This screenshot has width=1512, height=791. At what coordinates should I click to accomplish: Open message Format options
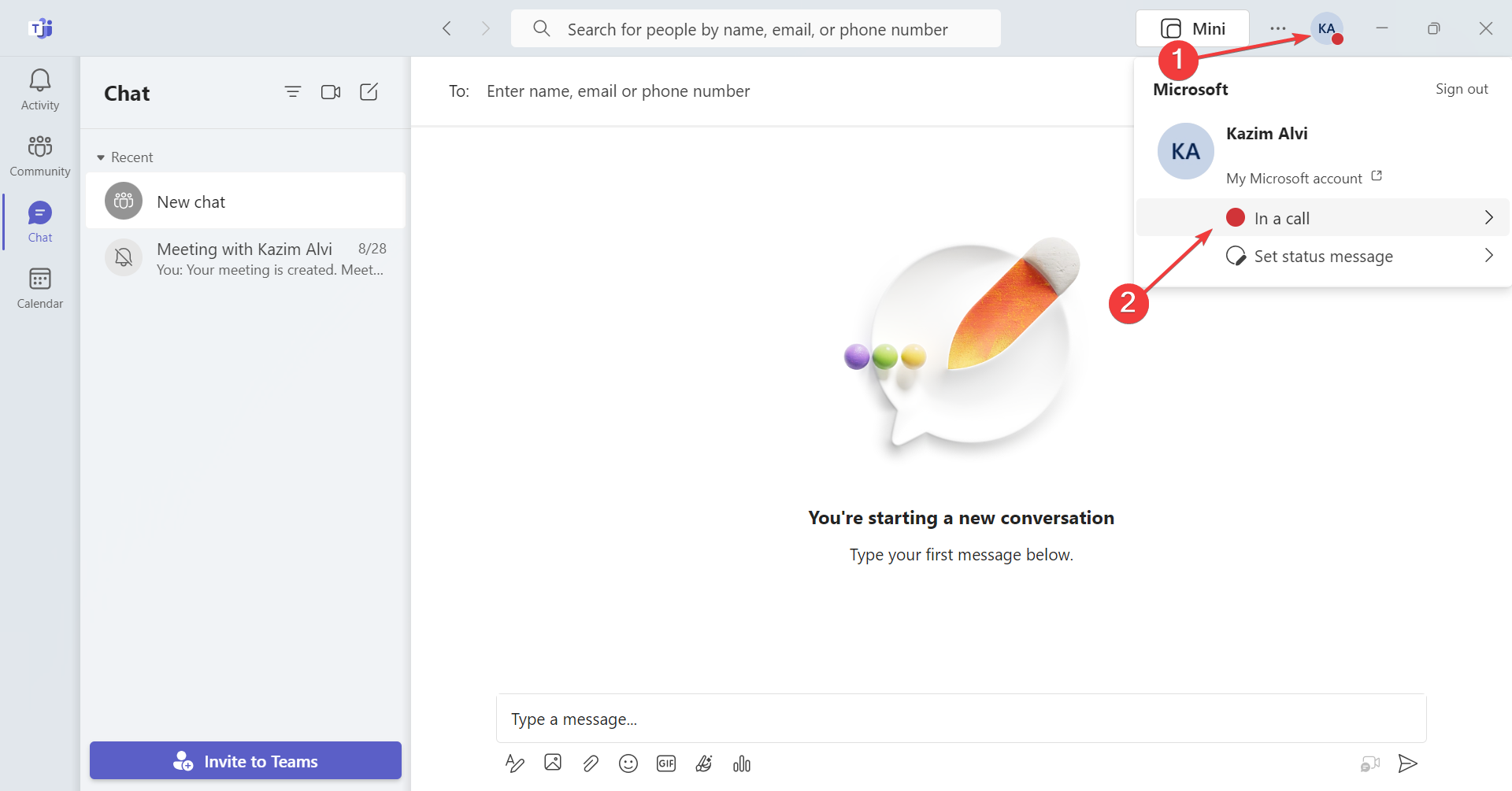(514, 763)
